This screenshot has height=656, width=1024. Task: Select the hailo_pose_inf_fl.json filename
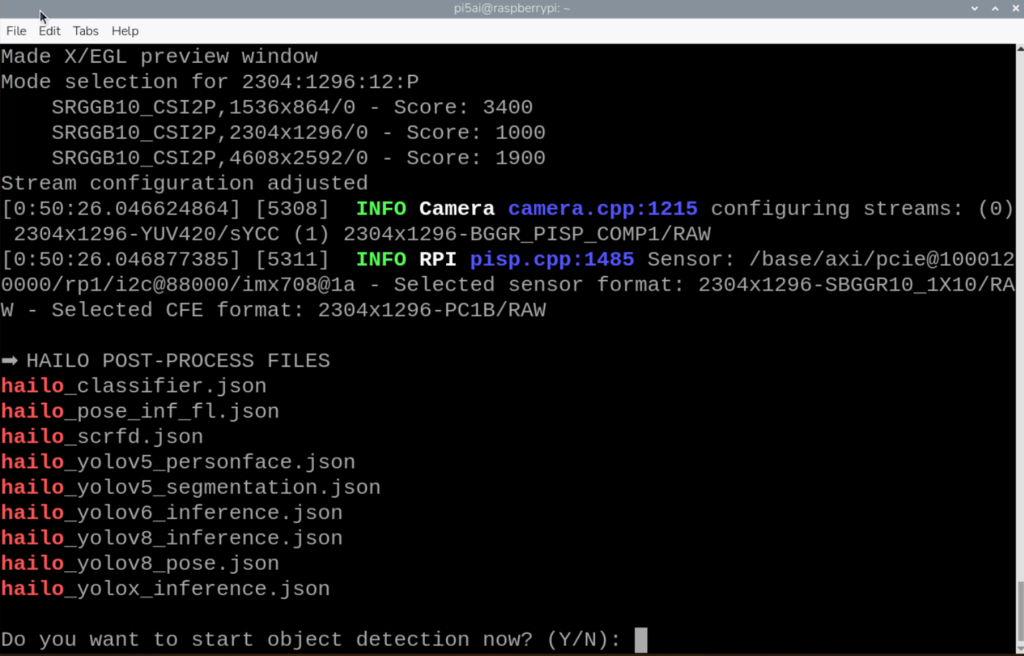tap(139, 410)
